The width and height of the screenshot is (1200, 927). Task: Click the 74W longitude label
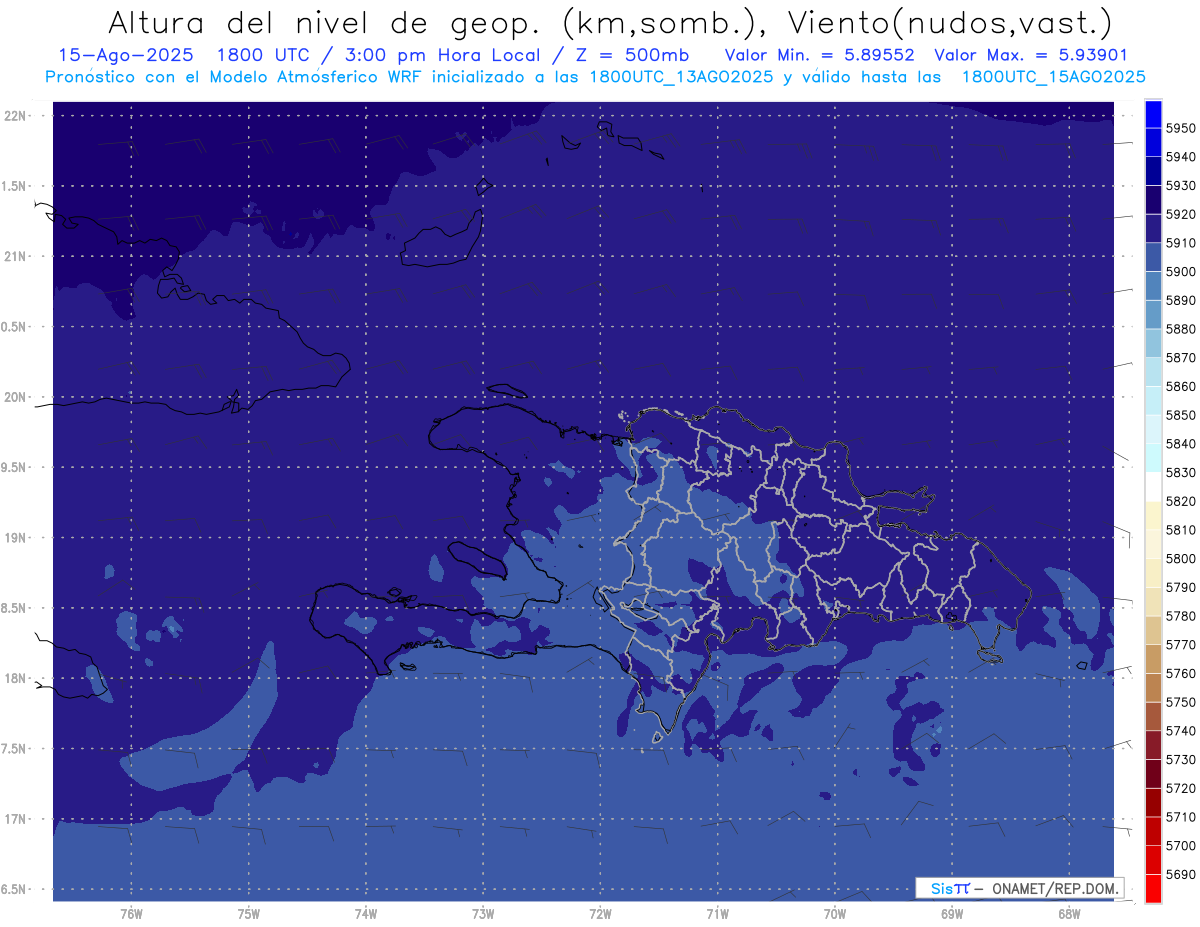[366, 914]
